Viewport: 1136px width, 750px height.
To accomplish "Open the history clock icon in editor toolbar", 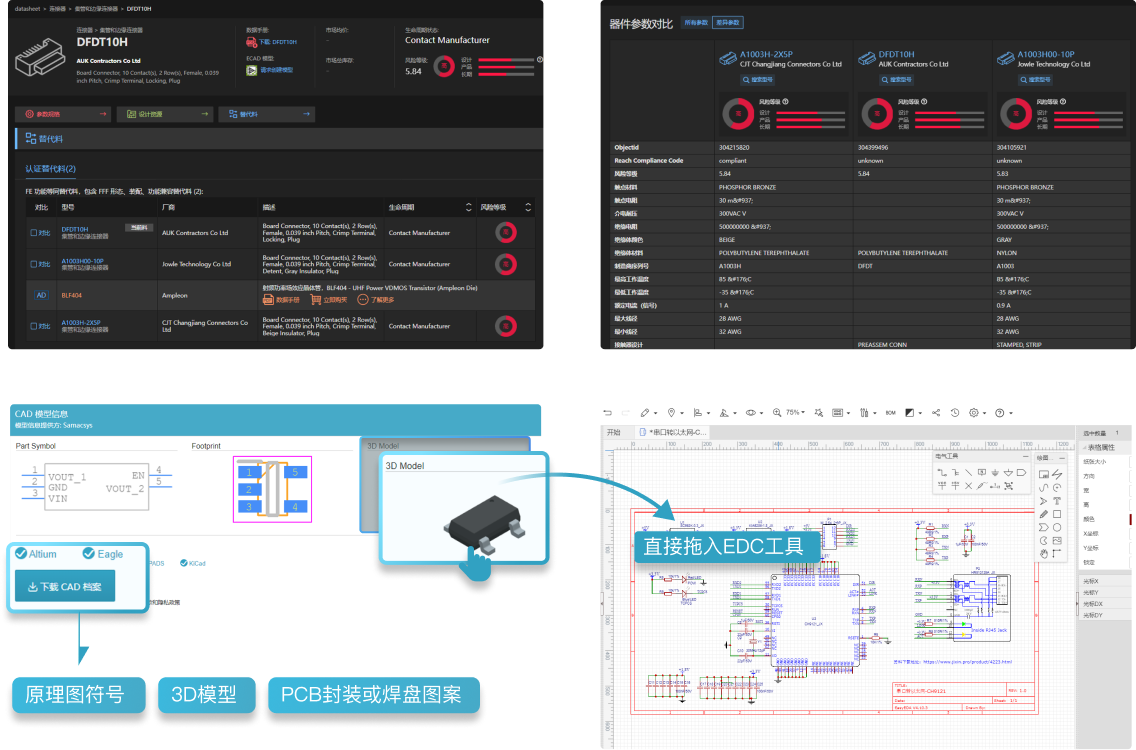I will 955,413.
